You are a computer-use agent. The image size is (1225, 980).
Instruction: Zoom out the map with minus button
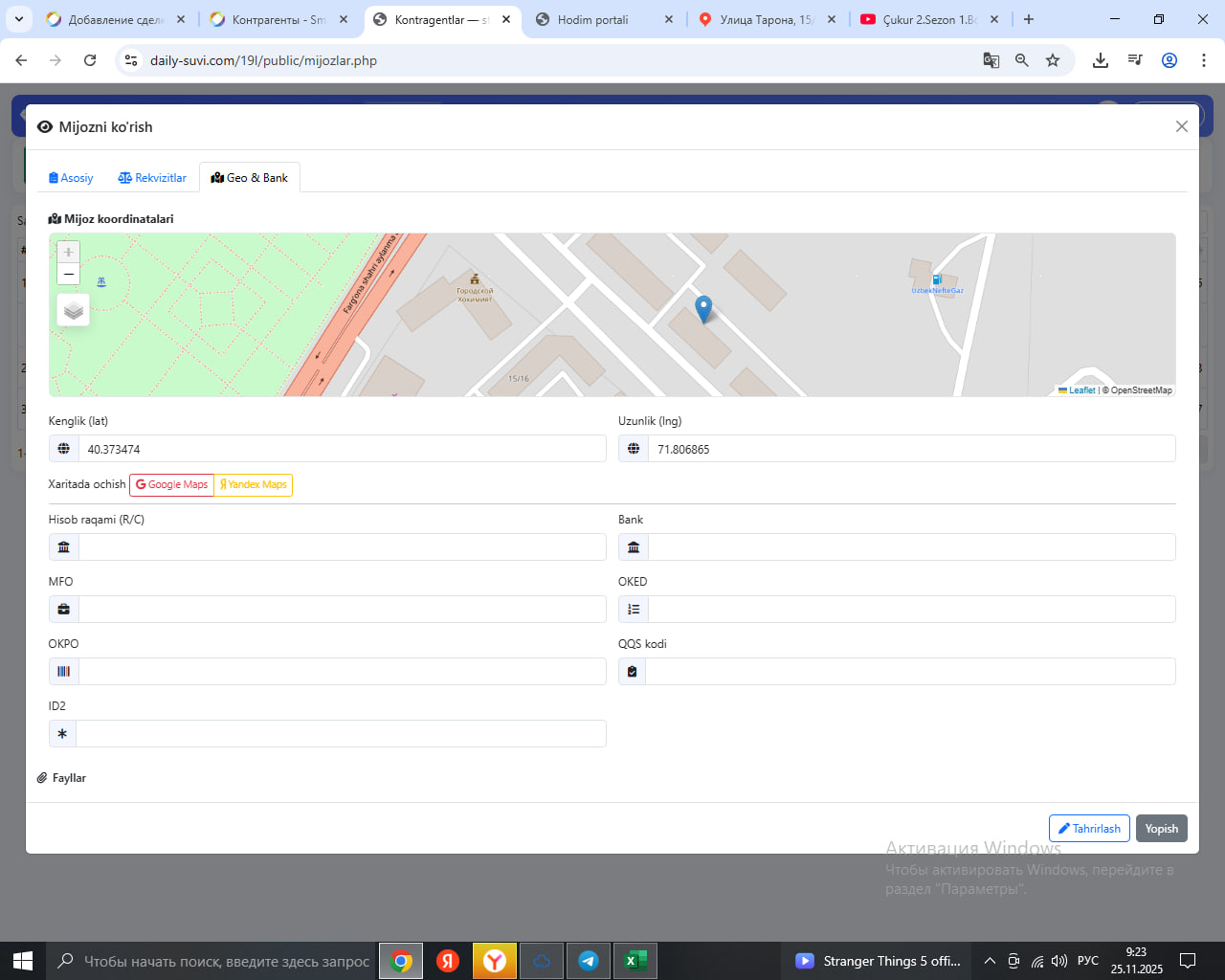coord(68,275)
